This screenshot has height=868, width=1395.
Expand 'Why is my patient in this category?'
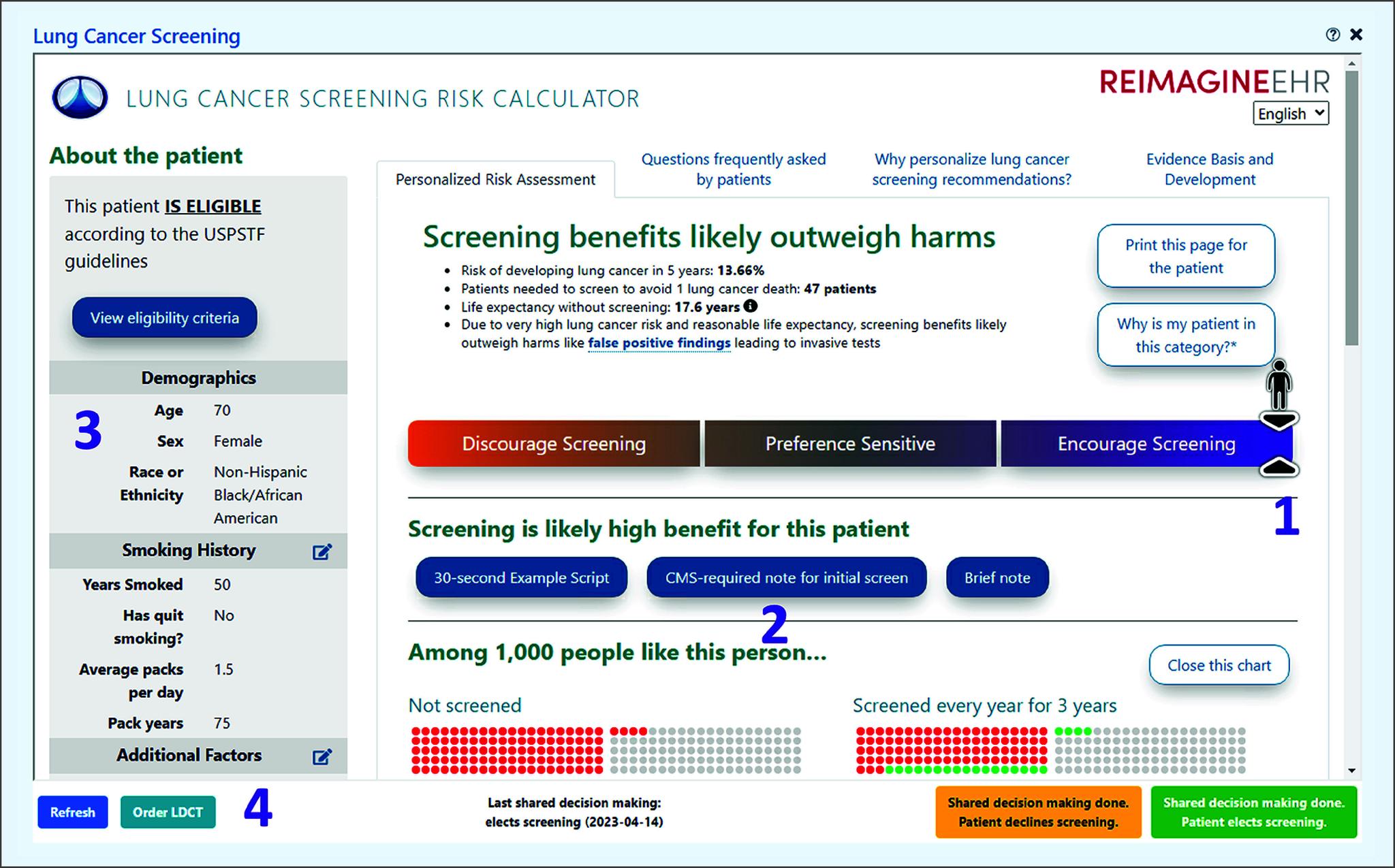point(1185,335)
